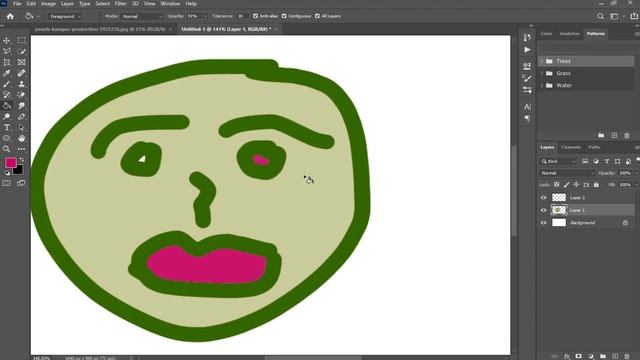
Task: Select the Crop tool
Action: tap(7, 62)
